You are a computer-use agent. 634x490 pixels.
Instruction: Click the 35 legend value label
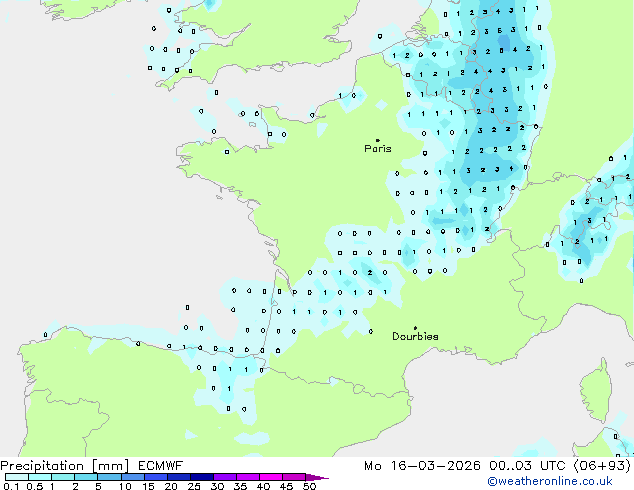click(x=241, y=486)
